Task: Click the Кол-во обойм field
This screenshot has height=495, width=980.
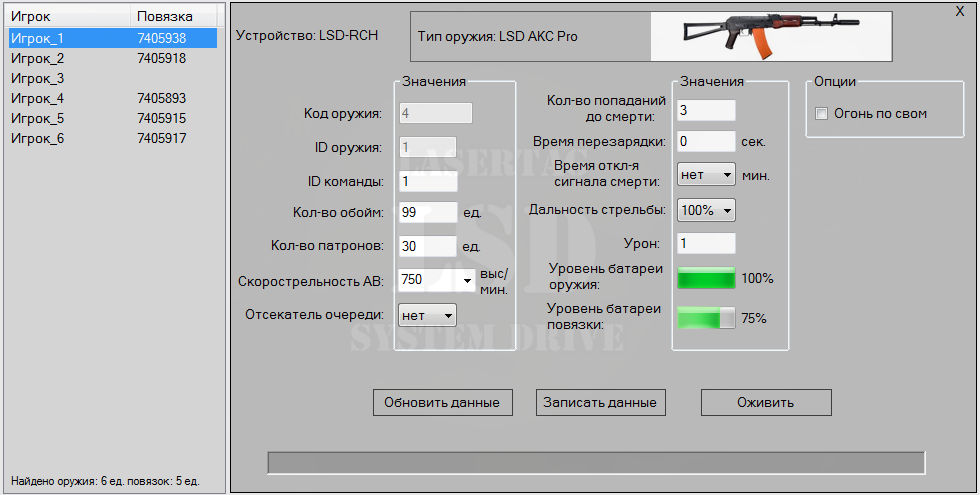Action: point(428,212)
